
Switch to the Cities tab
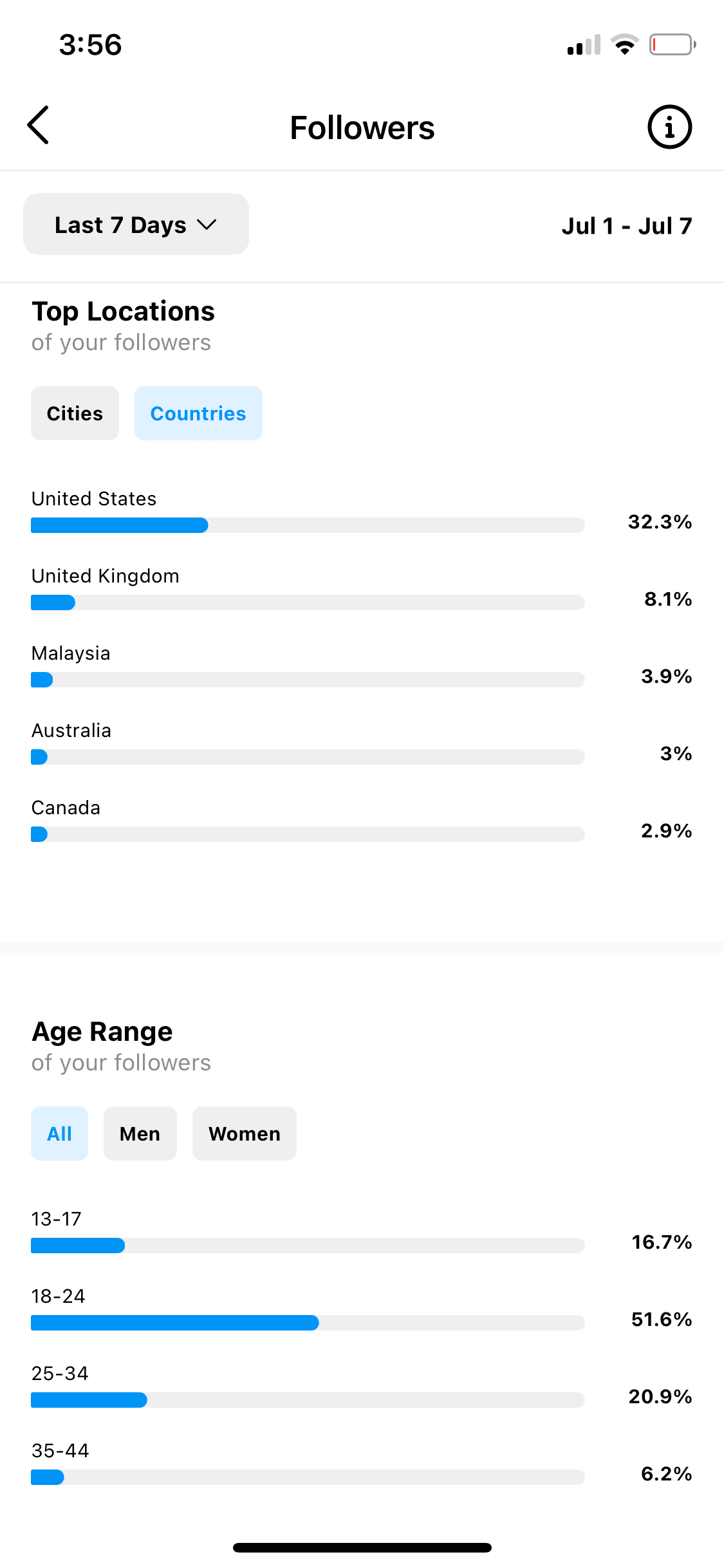[x=75, y=413]
